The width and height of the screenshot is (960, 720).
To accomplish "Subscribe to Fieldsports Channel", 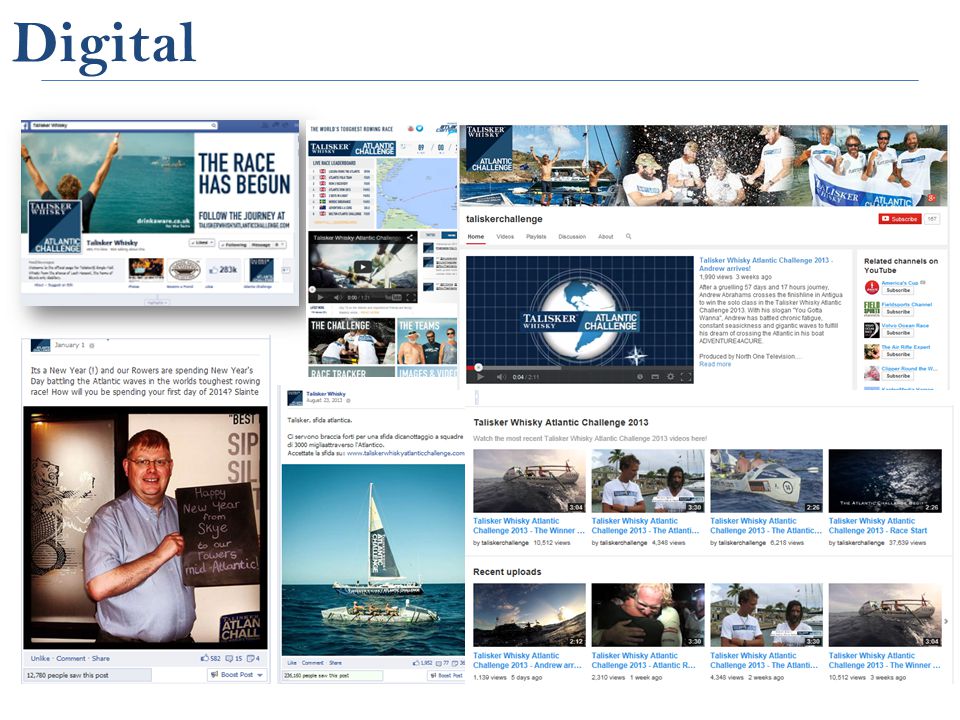I will tap(898, 312).
